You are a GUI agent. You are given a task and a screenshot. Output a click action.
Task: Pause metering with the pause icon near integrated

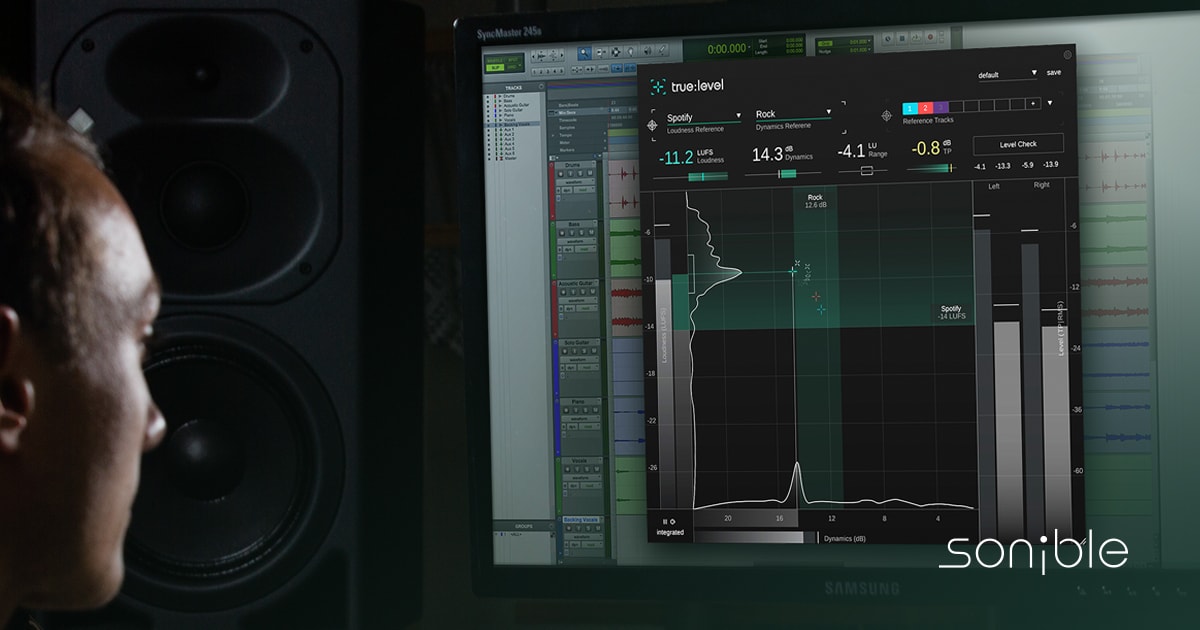(663, 521)
